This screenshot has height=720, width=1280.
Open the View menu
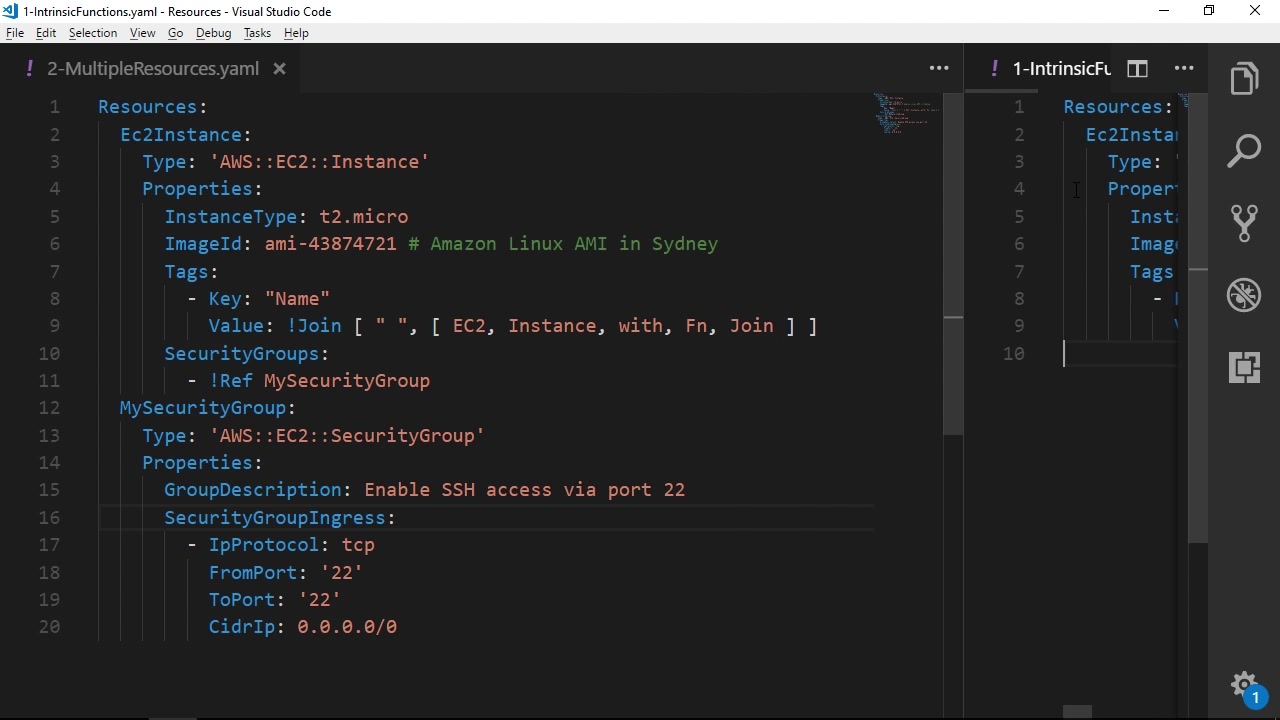coord(143,33)
